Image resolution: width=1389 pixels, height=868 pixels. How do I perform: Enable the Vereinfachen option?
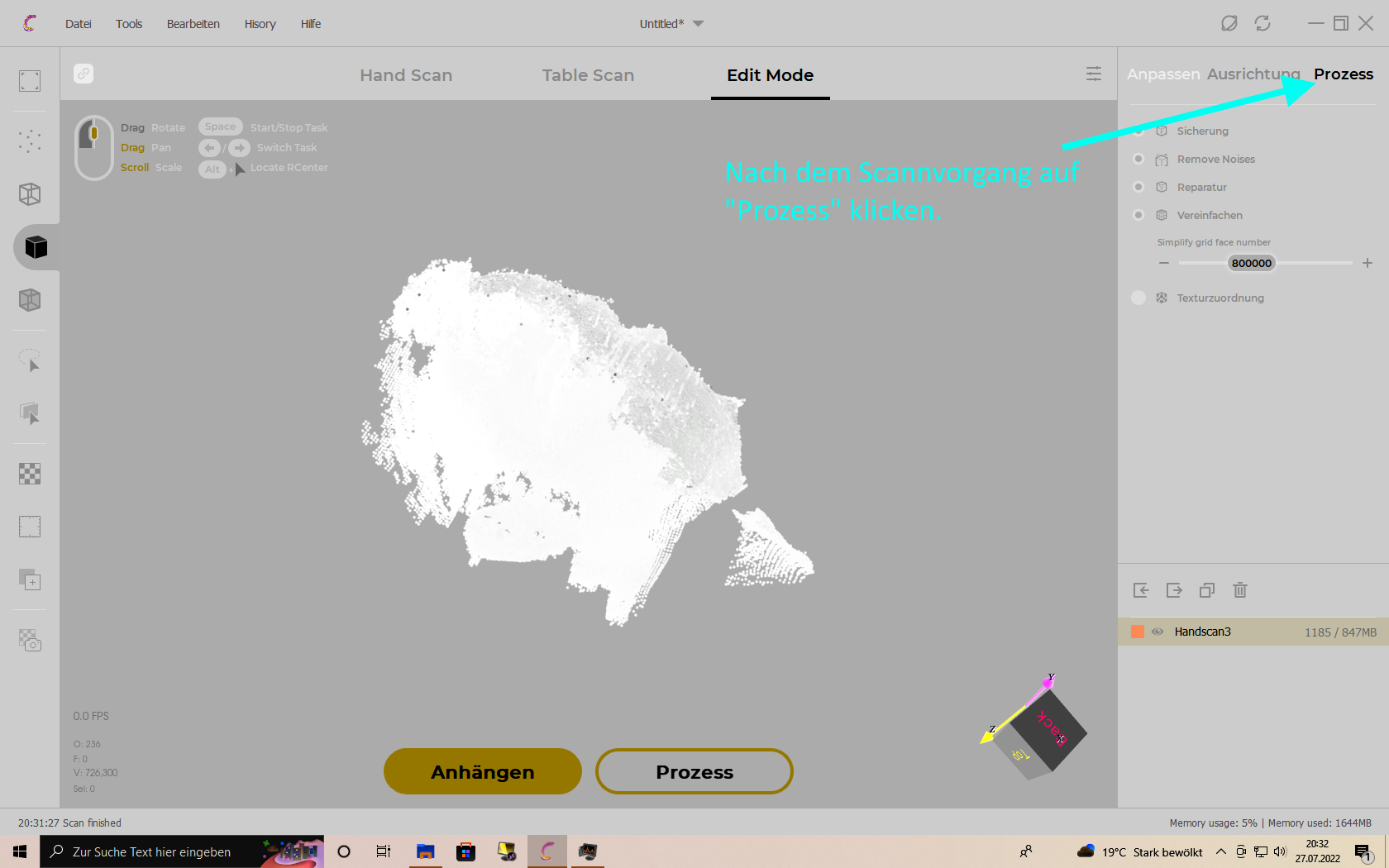pos(1138,214)
